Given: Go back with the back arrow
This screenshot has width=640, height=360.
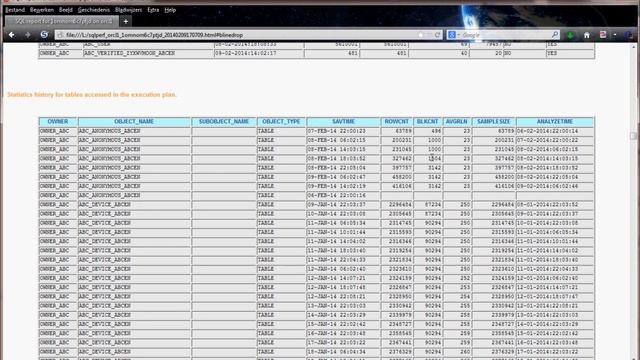Looking at the screenshot, I should point(11,35).
